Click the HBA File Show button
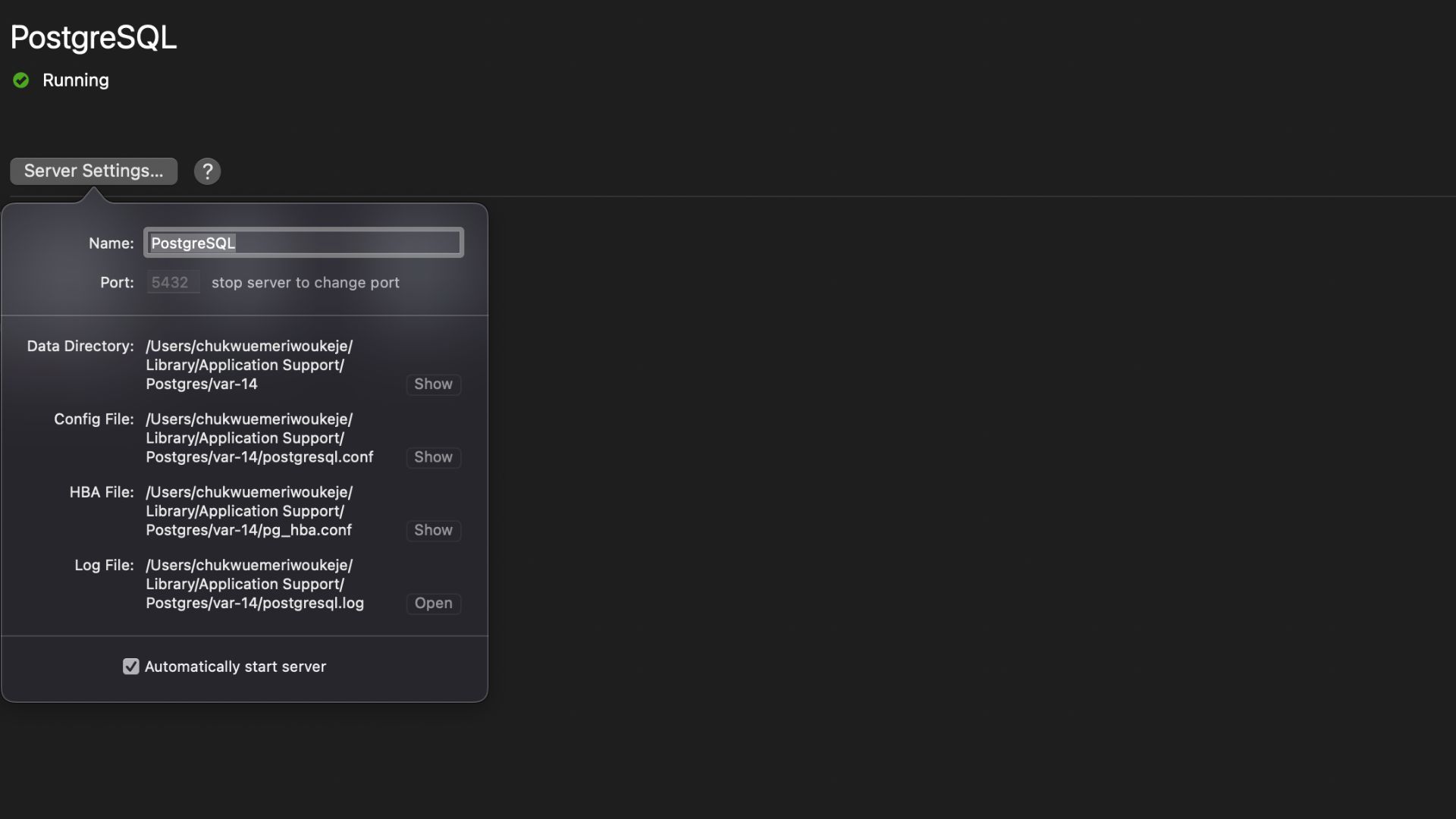Screen dimensions: 1456x819 click(x=433, y=530)
